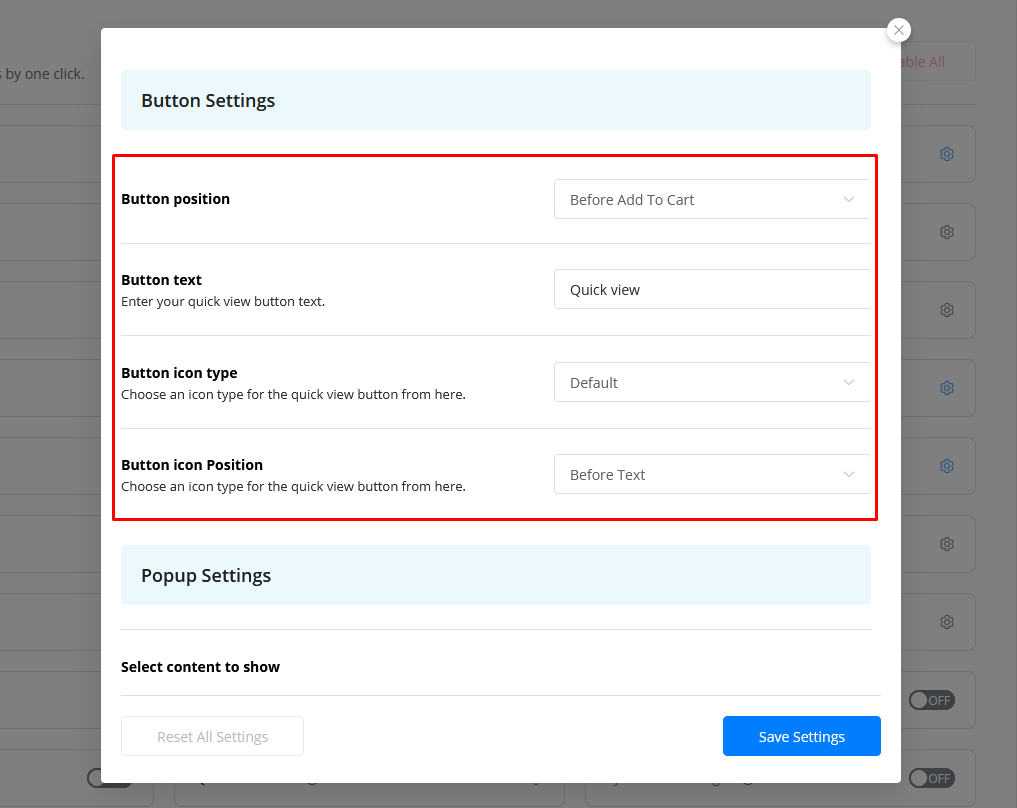
Task: Click the Reset All Settings button
Action: pos(212,736)
